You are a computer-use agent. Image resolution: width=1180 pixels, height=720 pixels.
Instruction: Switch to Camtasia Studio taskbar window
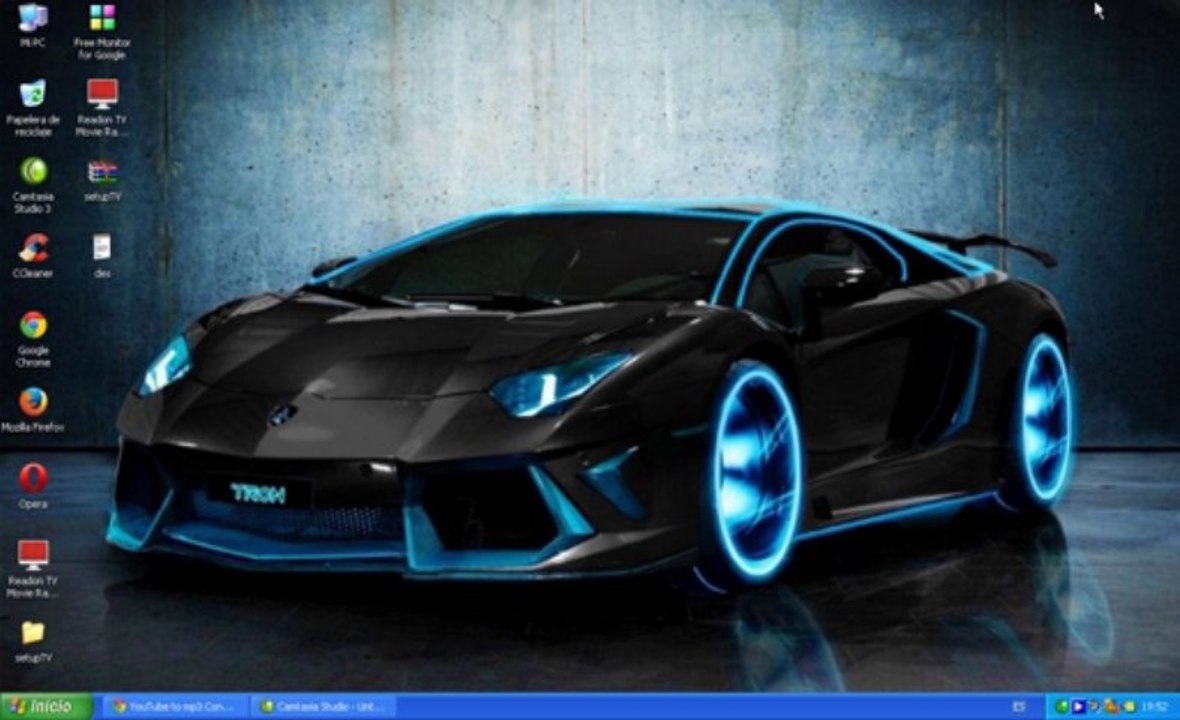325,706
